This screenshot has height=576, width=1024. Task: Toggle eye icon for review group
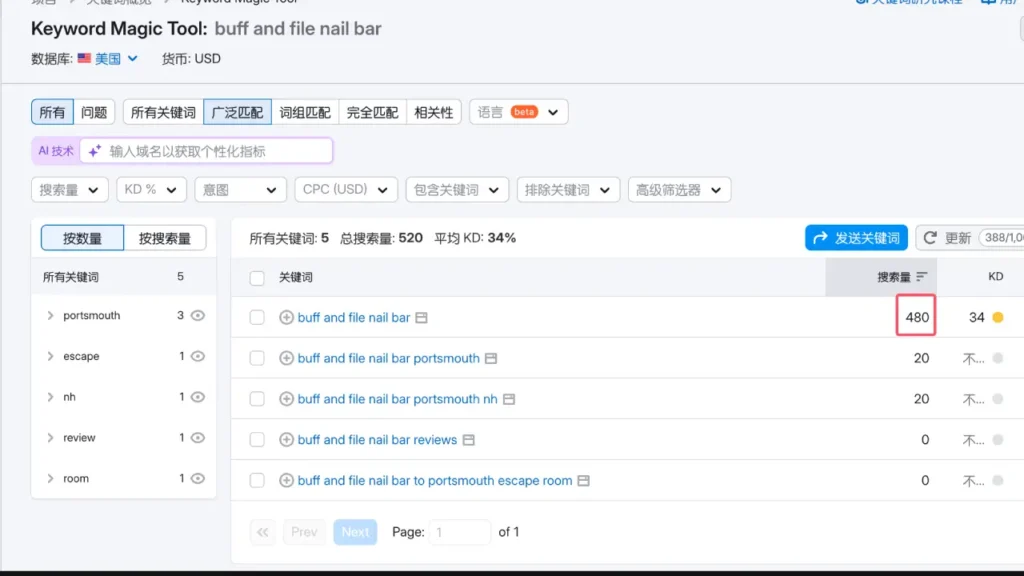point(198,438)
